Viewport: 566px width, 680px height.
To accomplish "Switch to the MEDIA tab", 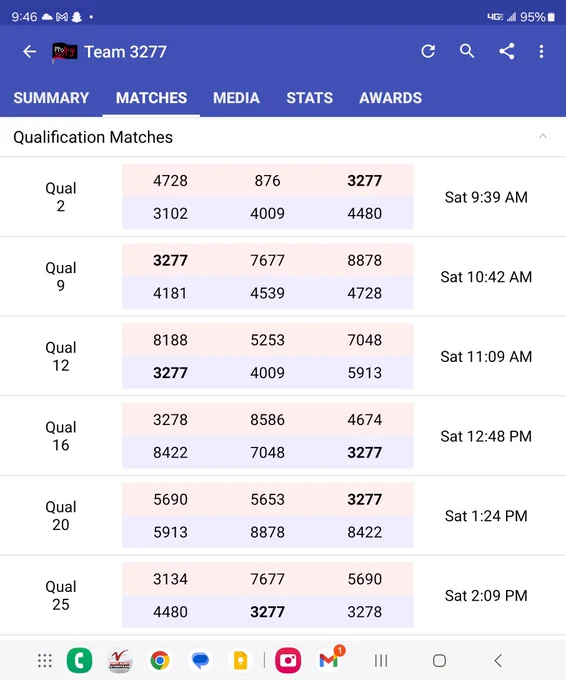I will coord(236,98).
